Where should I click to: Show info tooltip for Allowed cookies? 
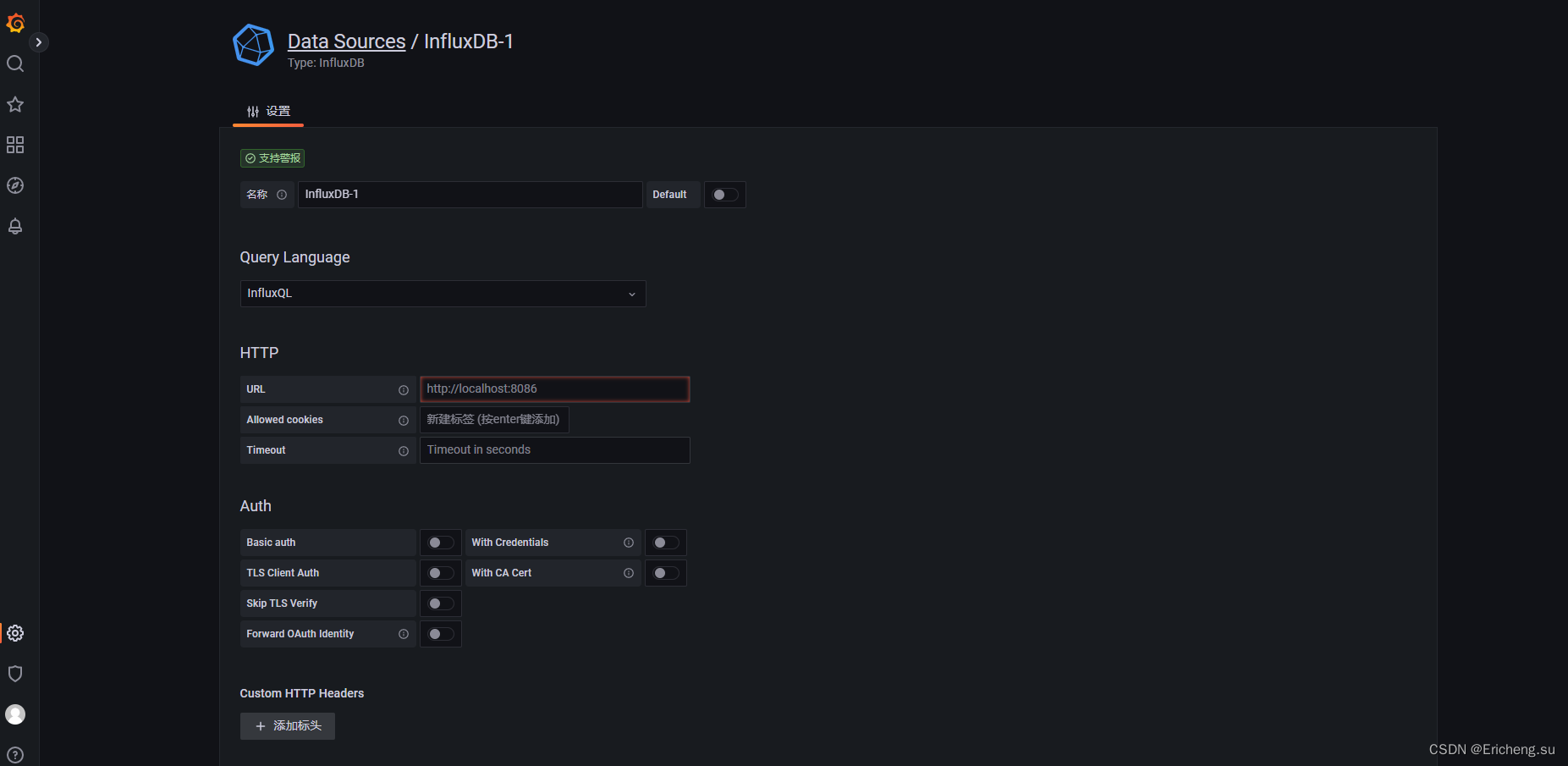(x=404, y=421)
